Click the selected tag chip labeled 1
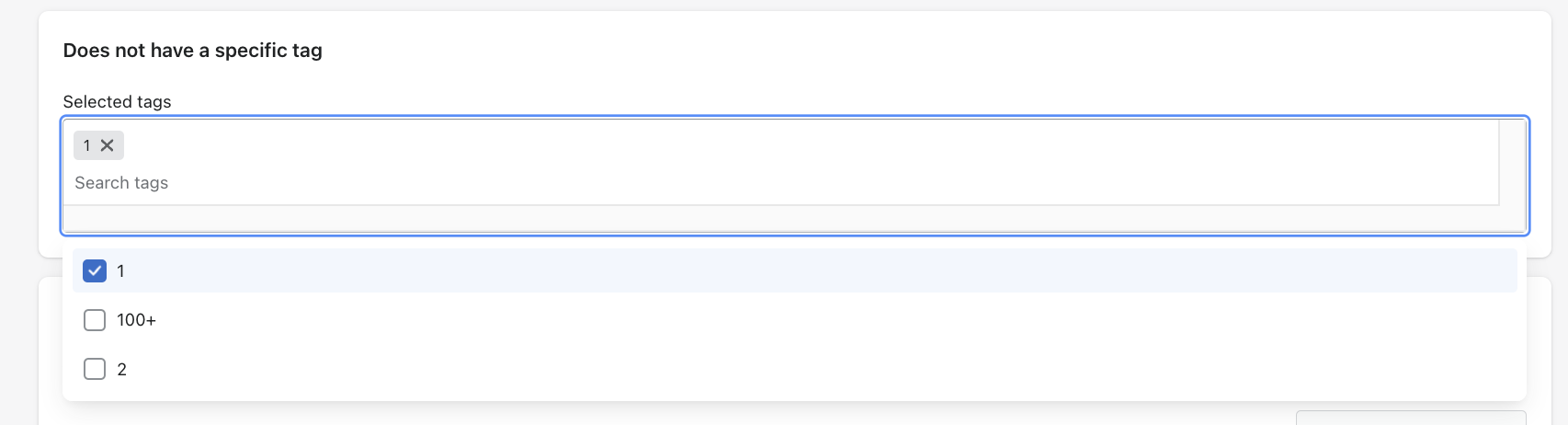 (x=87, y=145)
